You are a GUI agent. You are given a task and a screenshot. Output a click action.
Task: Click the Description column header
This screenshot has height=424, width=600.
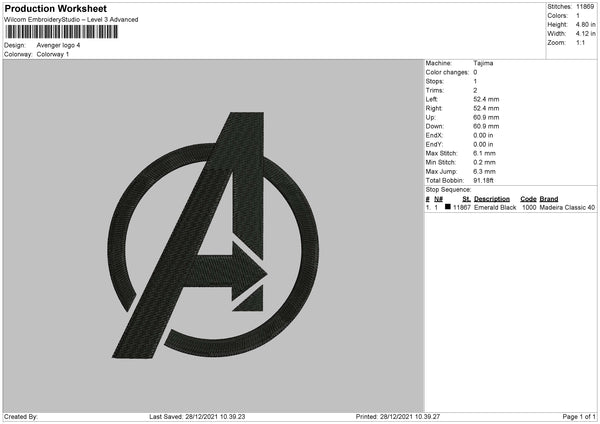492,199
